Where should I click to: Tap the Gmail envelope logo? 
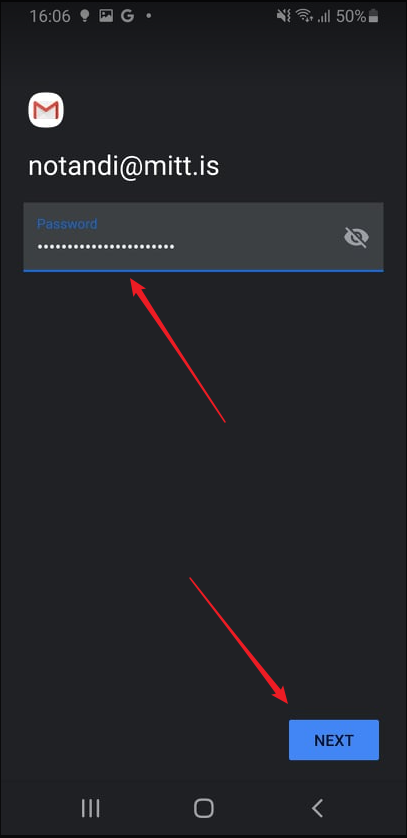[x=46, y=110]
